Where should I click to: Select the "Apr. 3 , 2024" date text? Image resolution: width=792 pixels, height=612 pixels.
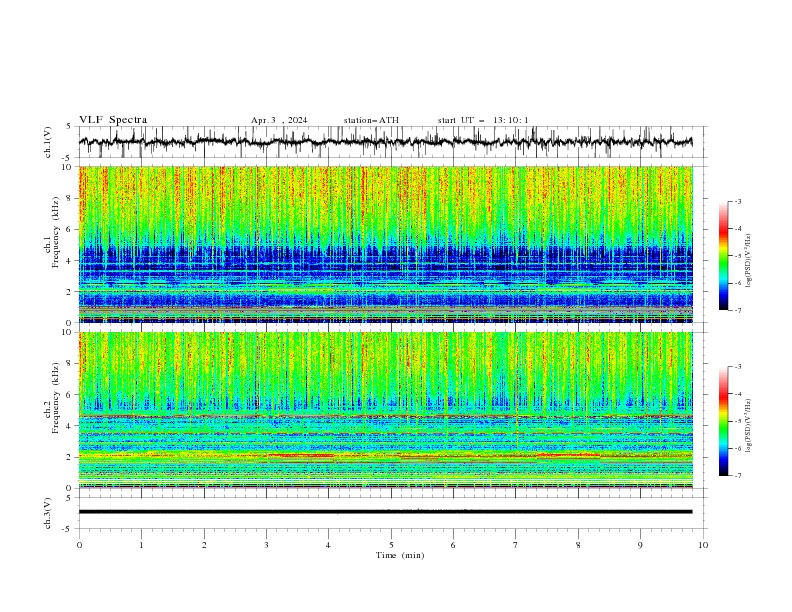[279, 120]
